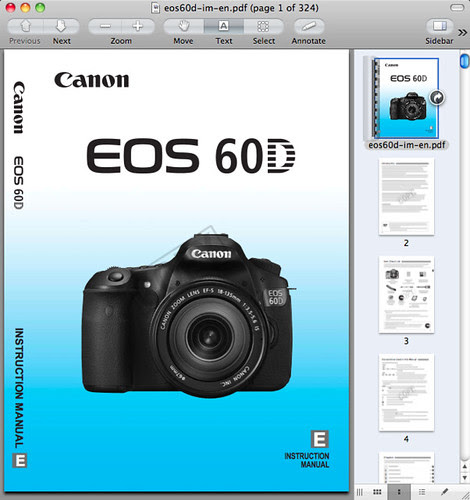
Task: Click the toolbar toggle pill in title bar
Action: [x=457, y=8]
